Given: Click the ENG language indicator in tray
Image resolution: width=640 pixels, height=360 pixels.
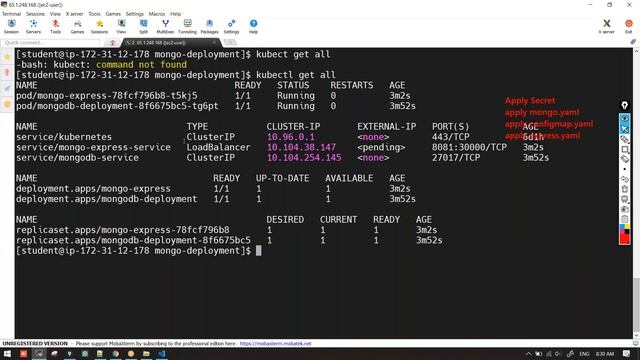Looking at the screenshot, I should click(x=584, y=354).
